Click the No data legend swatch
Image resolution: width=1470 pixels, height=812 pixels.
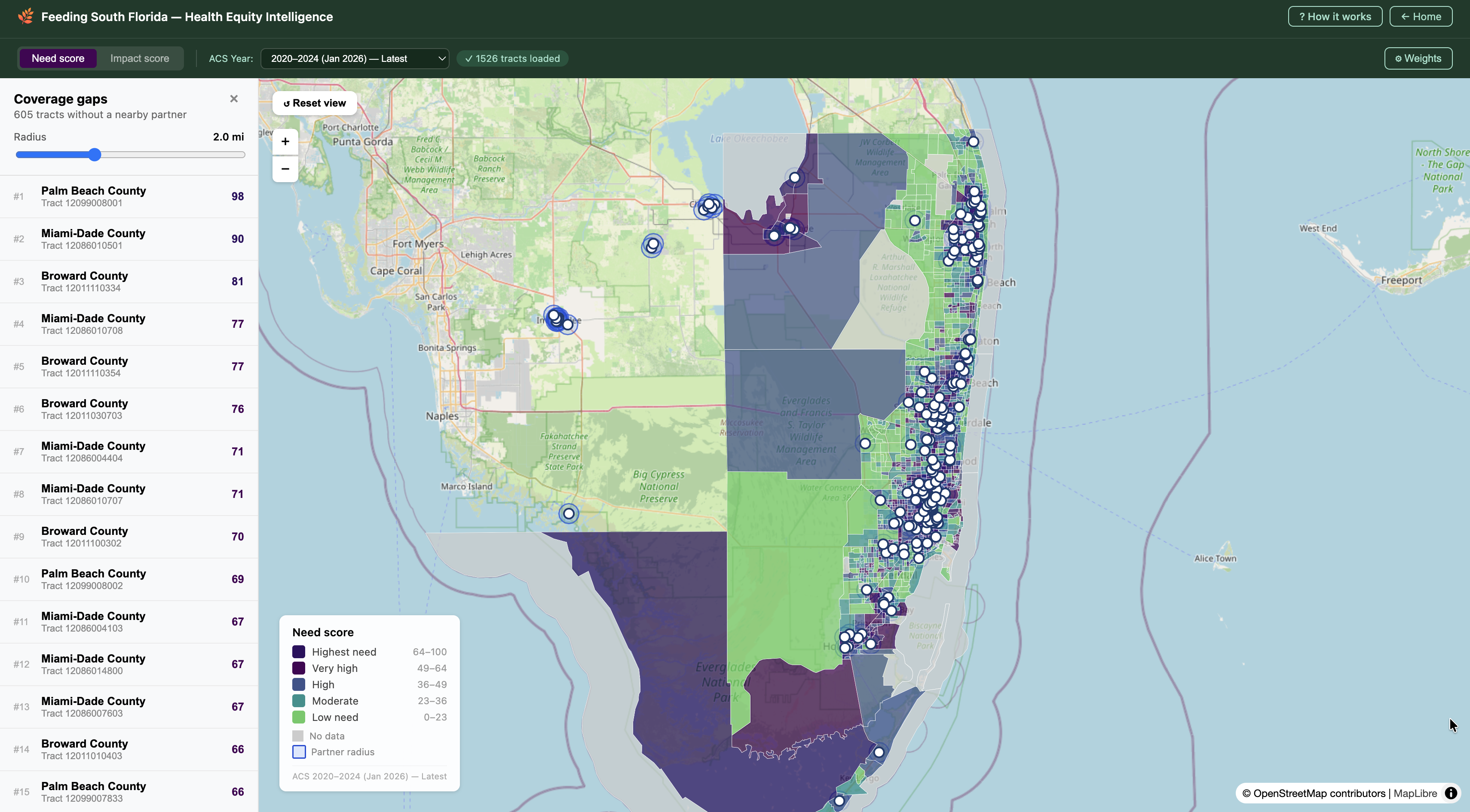pyautogui.click(x=298, y=736)
